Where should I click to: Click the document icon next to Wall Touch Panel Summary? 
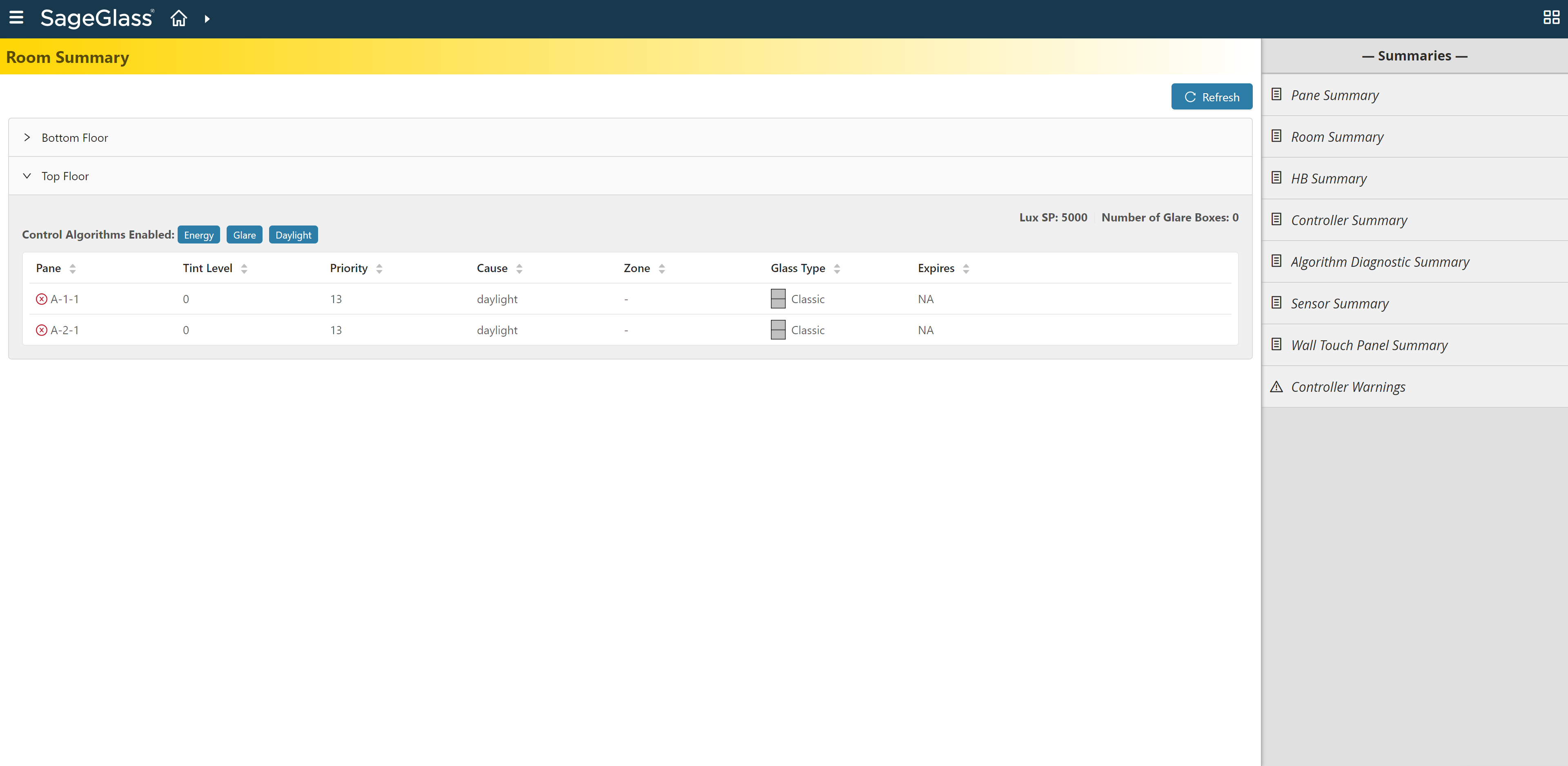[1276, 344]
